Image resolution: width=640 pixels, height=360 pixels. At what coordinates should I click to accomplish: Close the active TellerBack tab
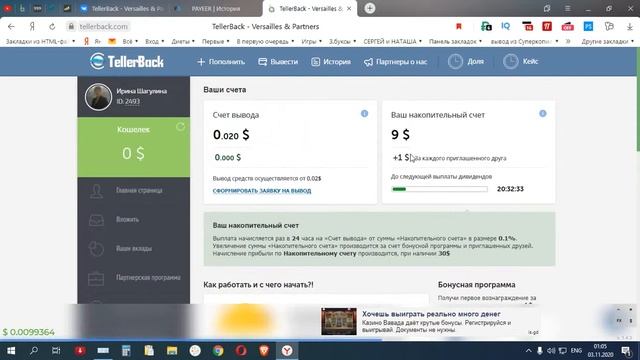click(349, 9)
